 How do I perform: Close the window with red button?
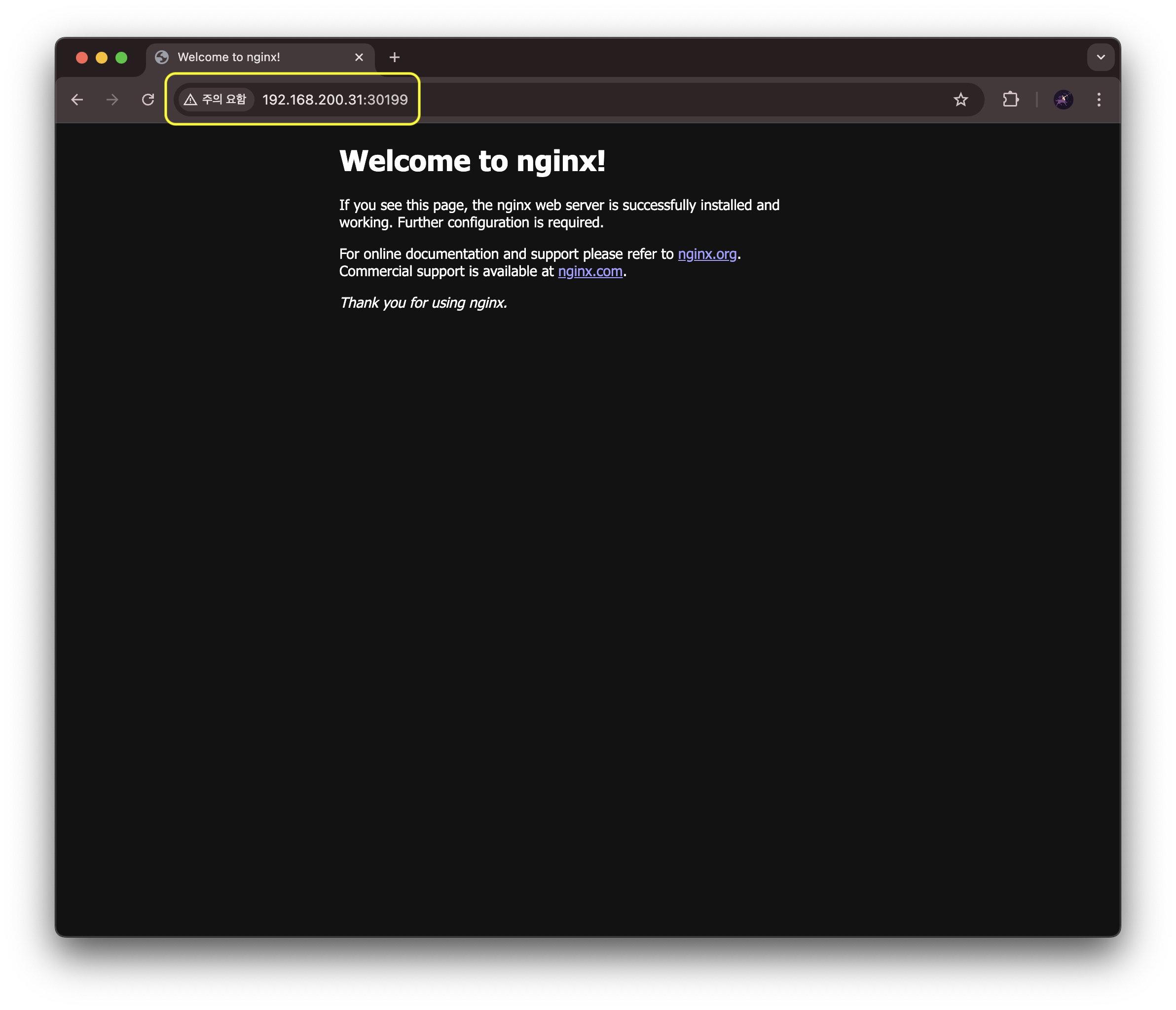click(x=82, y=57)
